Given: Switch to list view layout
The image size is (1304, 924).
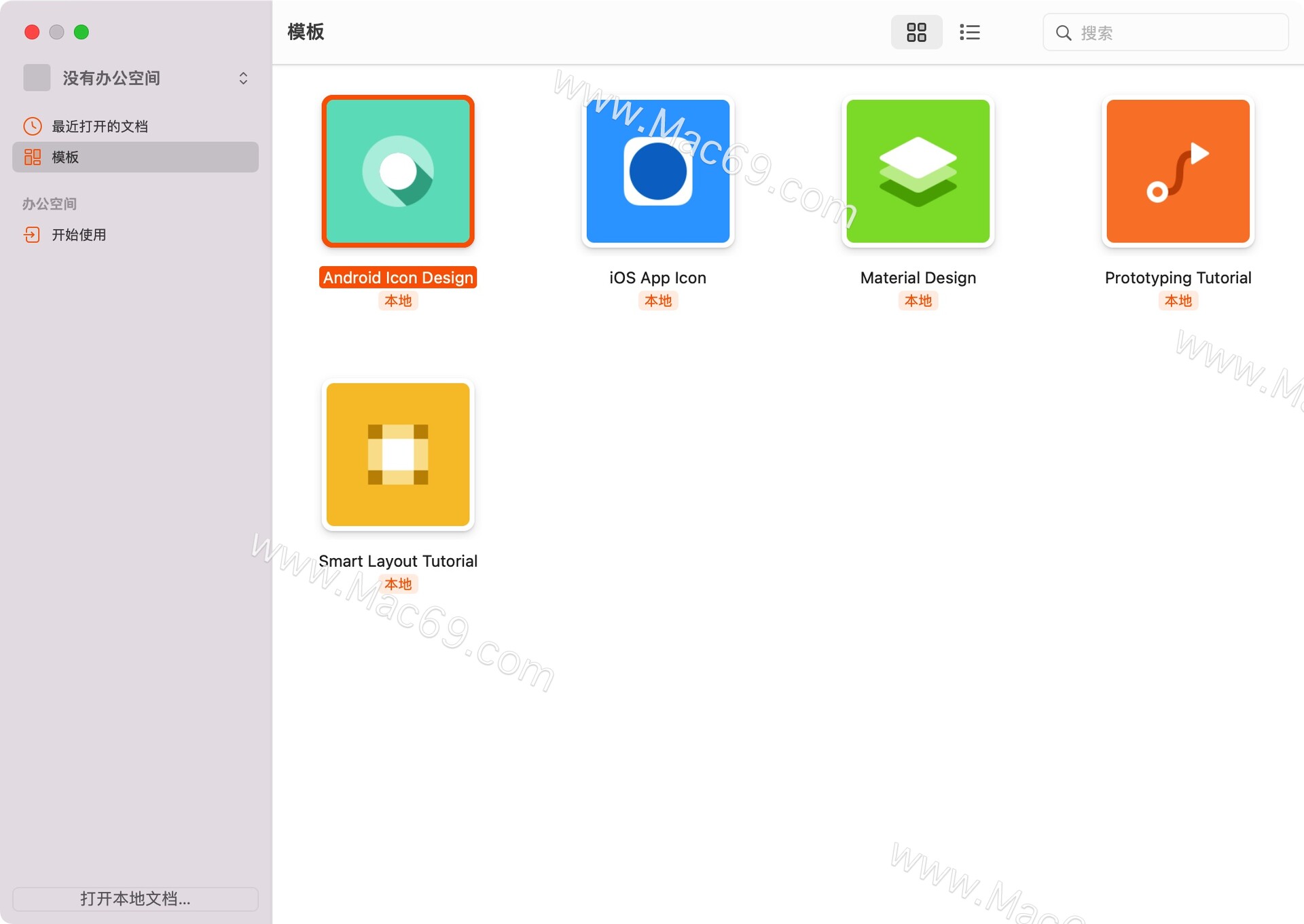Looking at the screenshot, I should pyautogui.click(x=967, y=31).
